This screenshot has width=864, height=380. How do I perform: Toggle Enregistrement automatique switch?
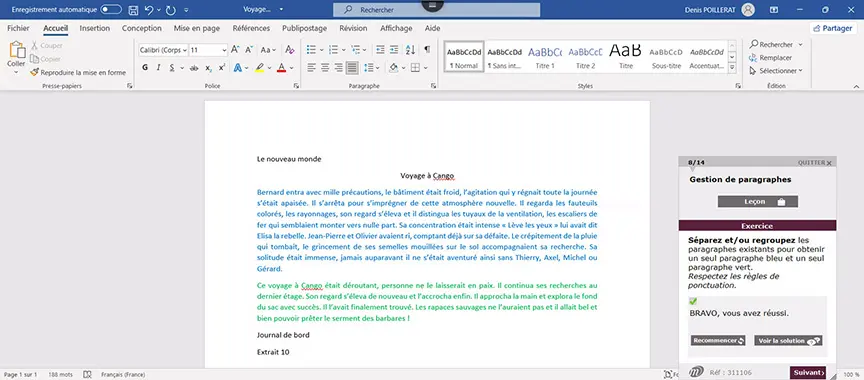point(111,10)
